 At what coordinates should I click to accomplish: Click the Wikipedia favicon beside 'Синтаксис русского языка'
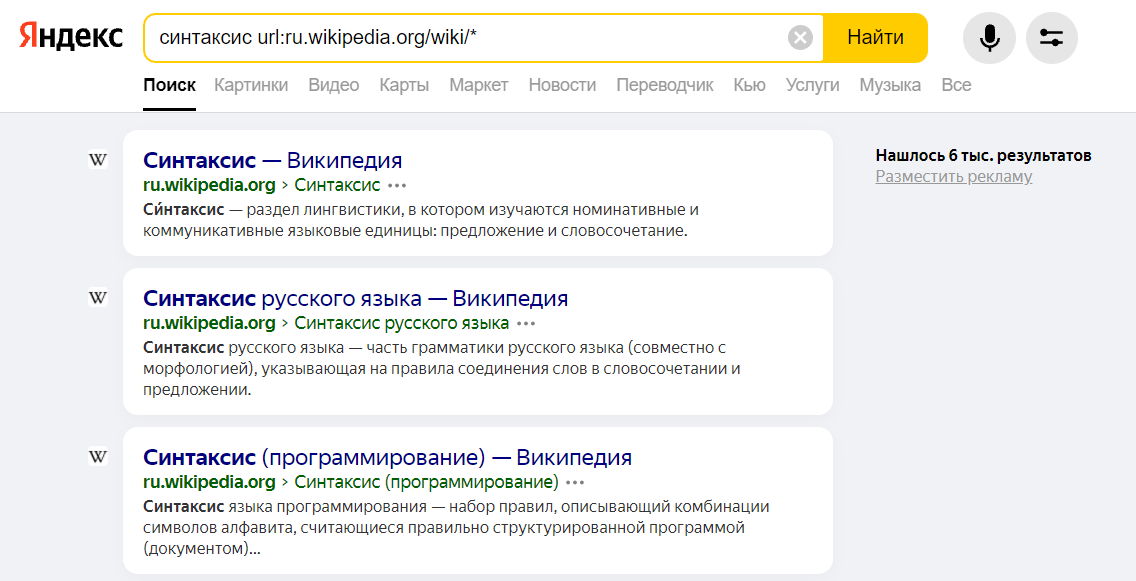(x=98, y=297)
